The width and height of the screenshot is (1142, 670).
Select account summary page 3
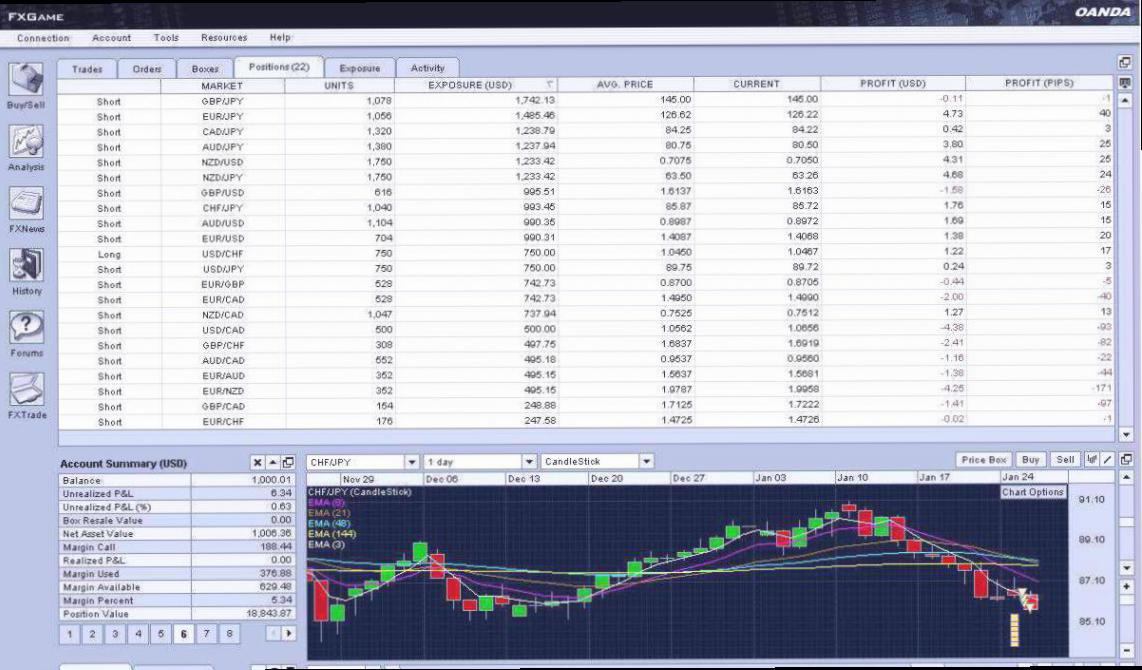pyautogui.click(x=115, y=634)
